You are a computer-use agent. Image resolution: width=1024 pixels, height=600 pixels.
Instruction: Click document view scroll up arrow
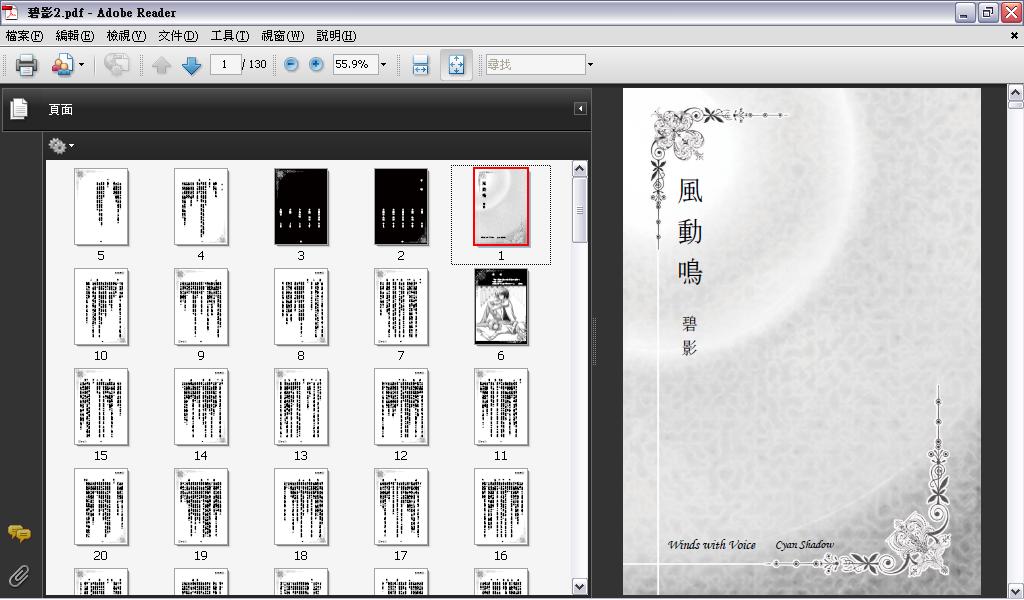point(1016,91)
